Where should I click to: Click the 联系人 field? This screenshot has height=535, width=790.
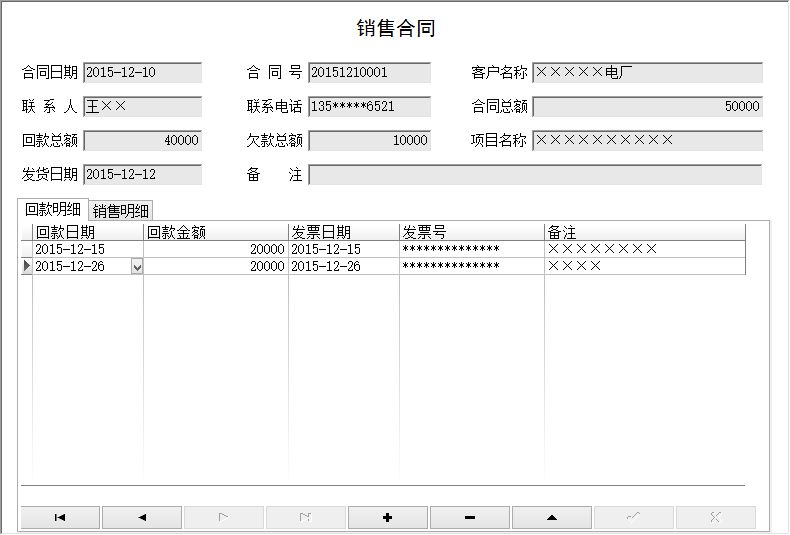(143, 106)
